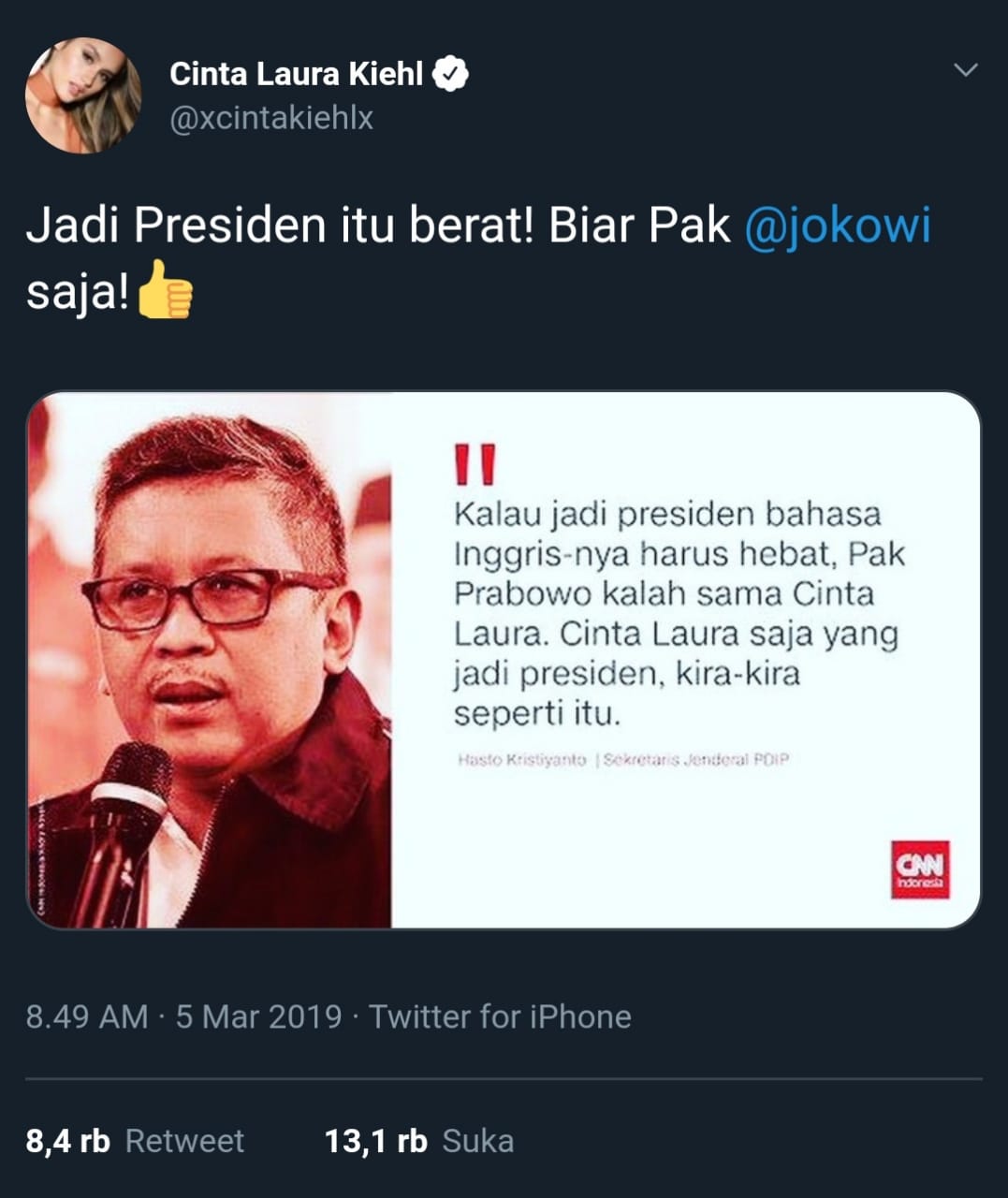The height and width of the screenshot is (1198, 1008).
Task: Click the Jadi Presiden itu berat text
Action: (280, 226)
